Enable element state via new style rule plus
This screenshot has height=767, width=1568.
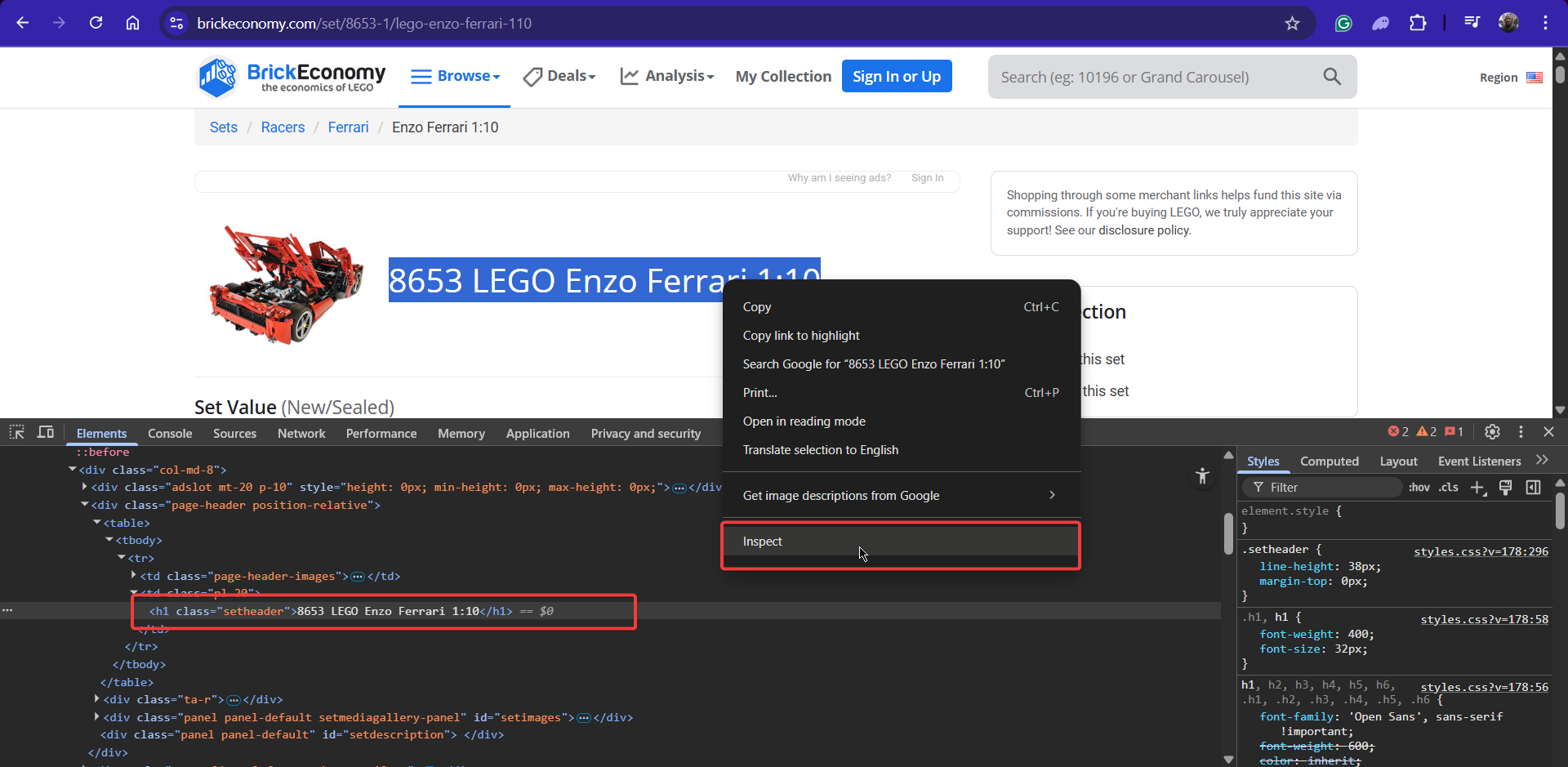[1478, 488]
